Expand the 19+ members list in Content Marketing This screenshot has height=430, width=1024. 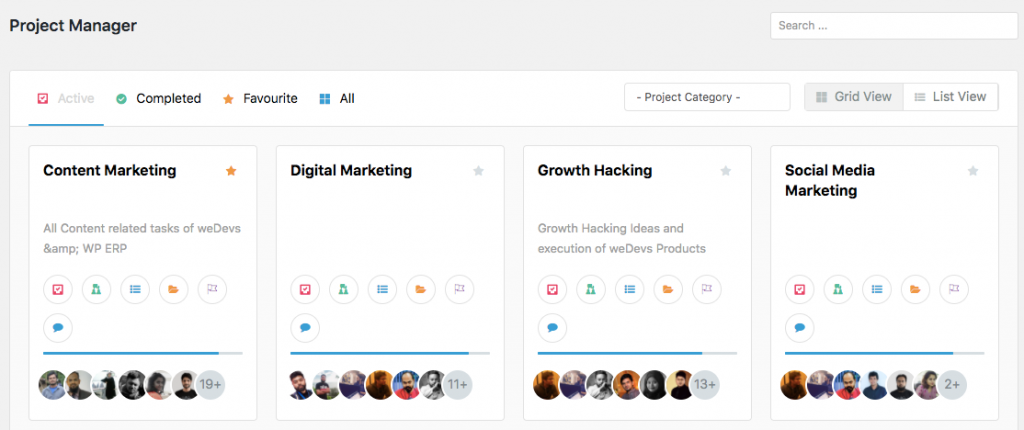click(210, 384)
